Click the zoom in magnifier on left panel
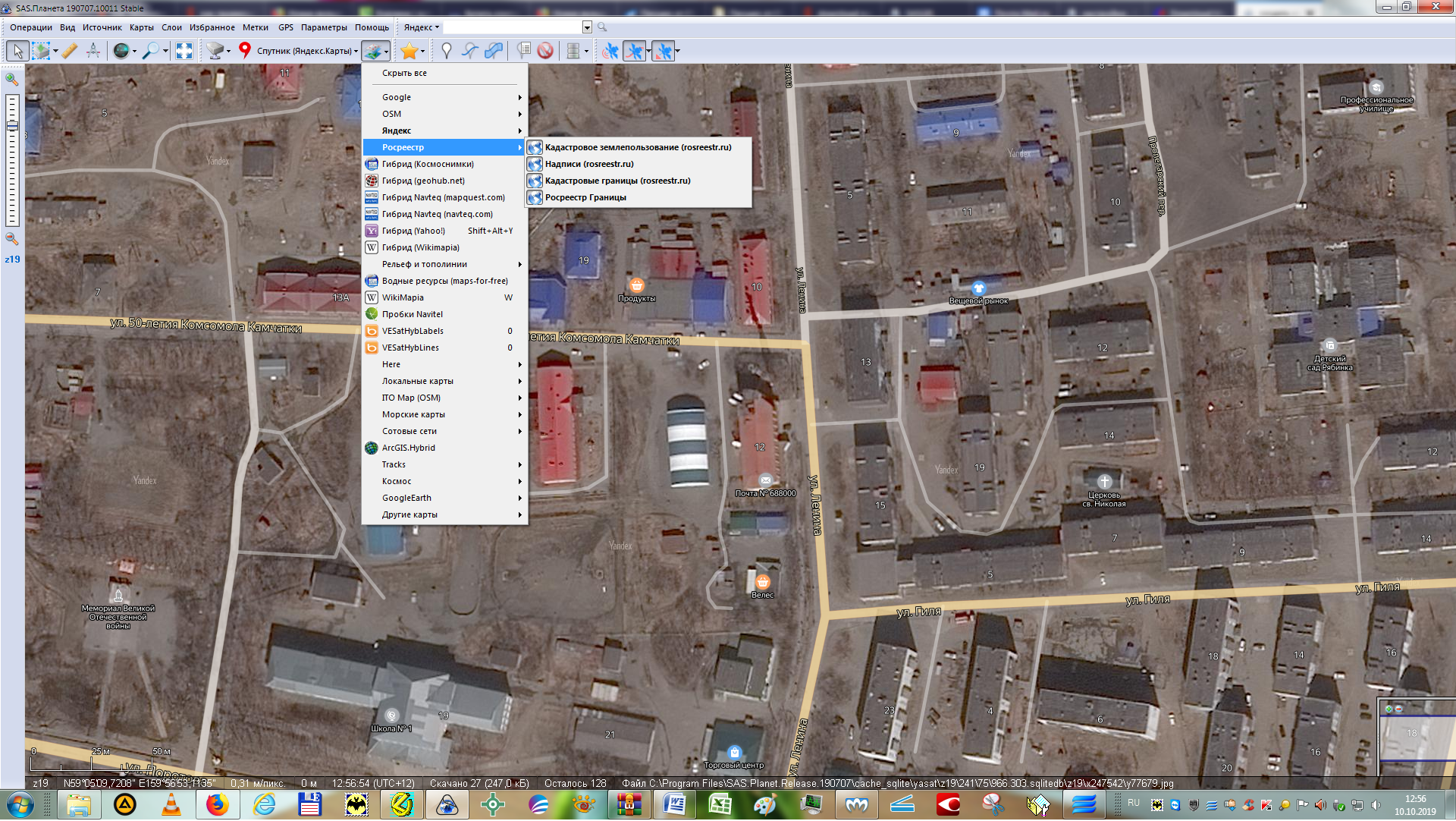This screenshot has width=1456, height=821. click(x=12, y=79)
